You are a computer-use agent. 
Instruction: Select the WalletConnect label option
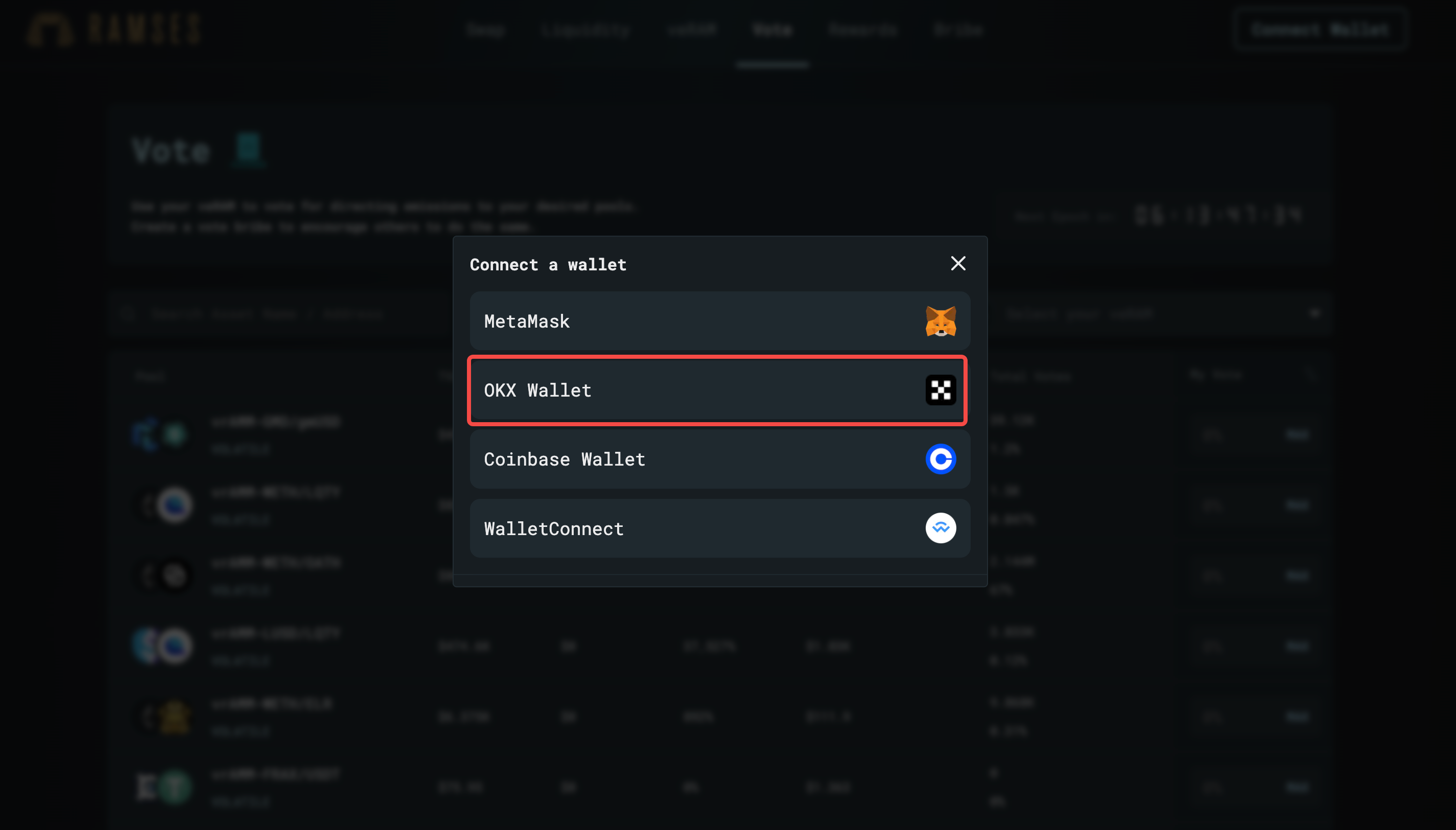[554, 529]
